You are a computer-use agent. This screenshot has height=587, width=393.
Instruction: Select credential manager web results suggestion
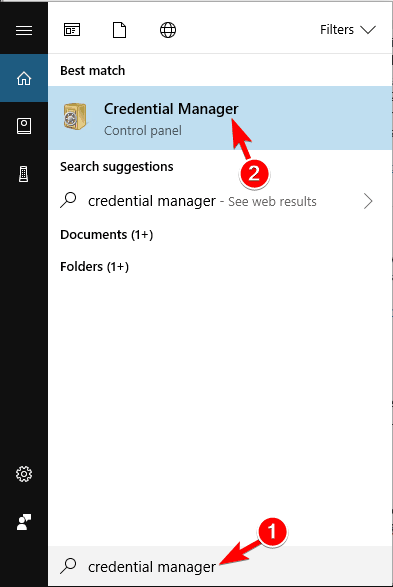pyautogui.click(x=217, y=201)
